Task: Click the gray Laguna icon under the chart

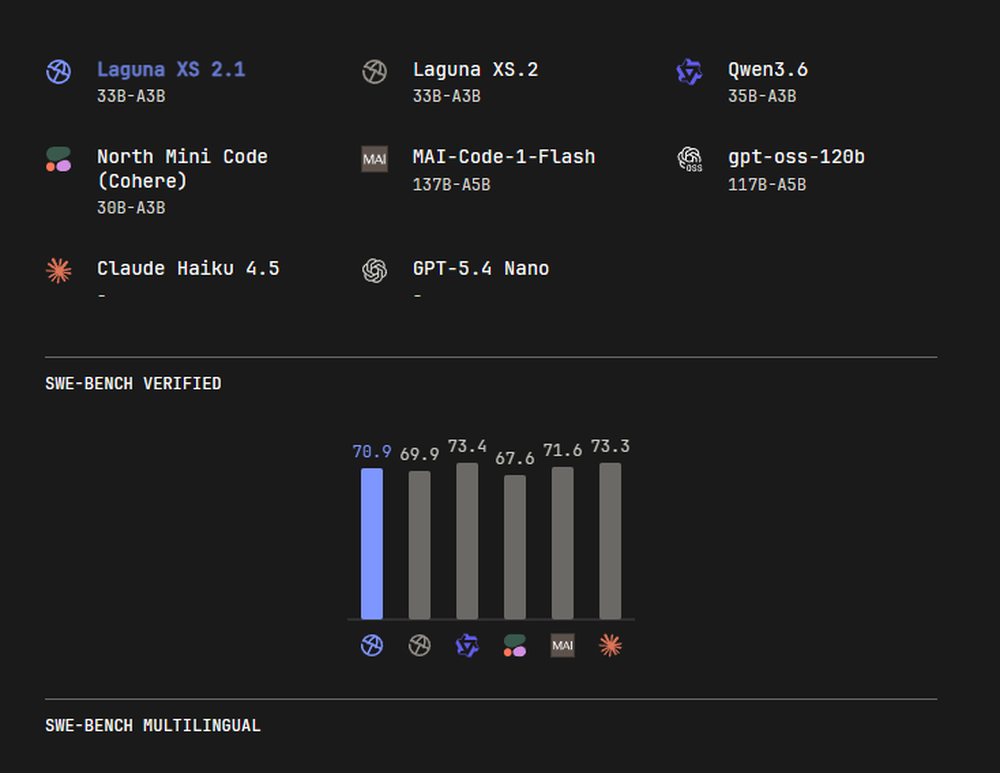Action: (x=419, y=645)
